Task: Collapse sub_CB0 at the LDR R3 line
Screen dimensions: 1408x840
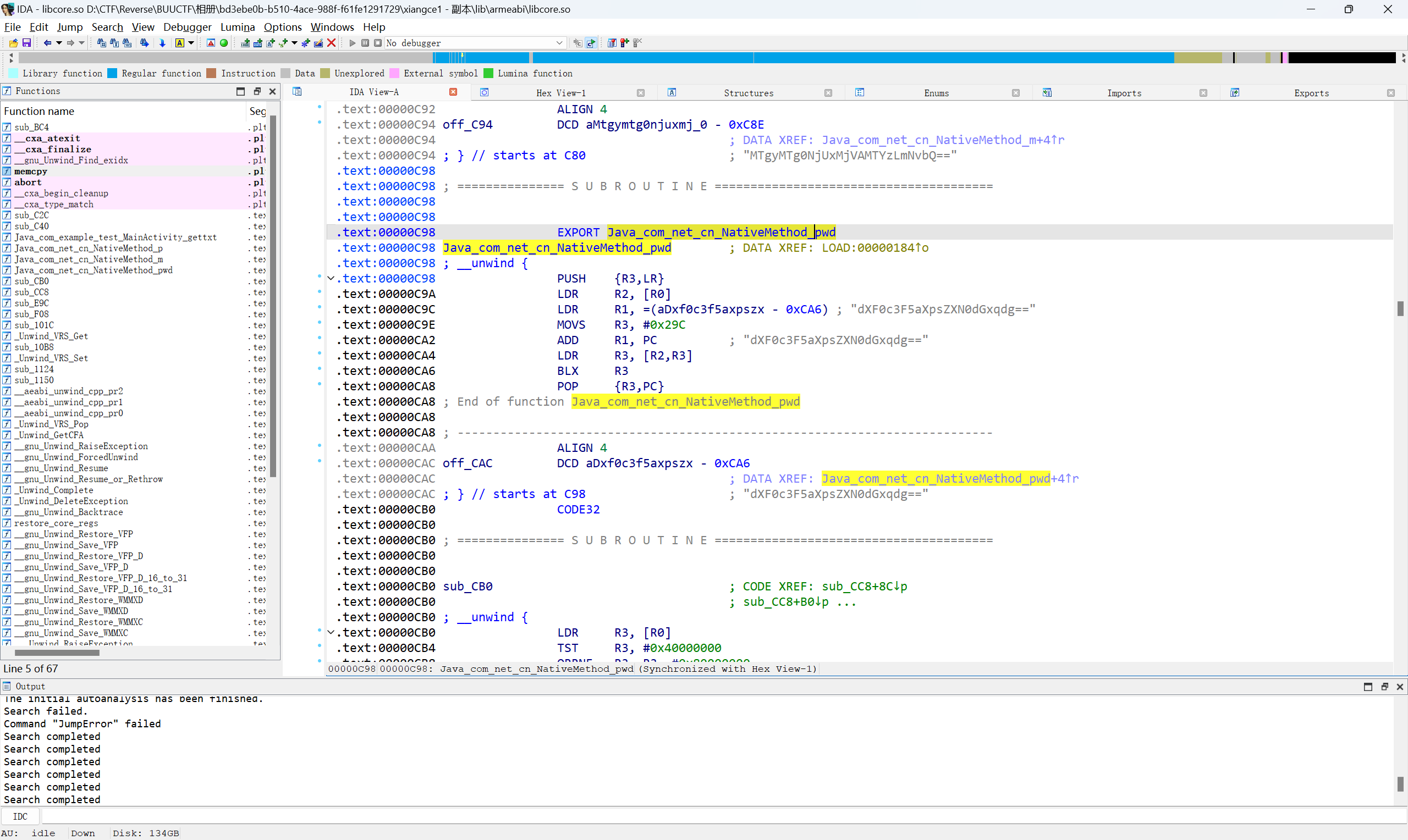Action: 331,632
